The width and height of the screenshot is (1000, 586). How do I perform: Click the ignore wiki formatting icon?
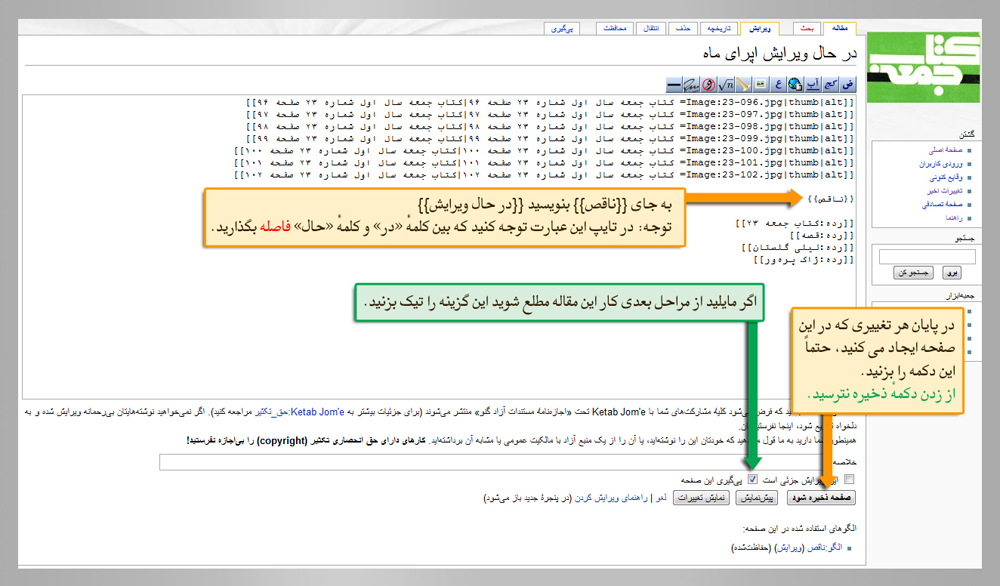(x=709, y=84)
